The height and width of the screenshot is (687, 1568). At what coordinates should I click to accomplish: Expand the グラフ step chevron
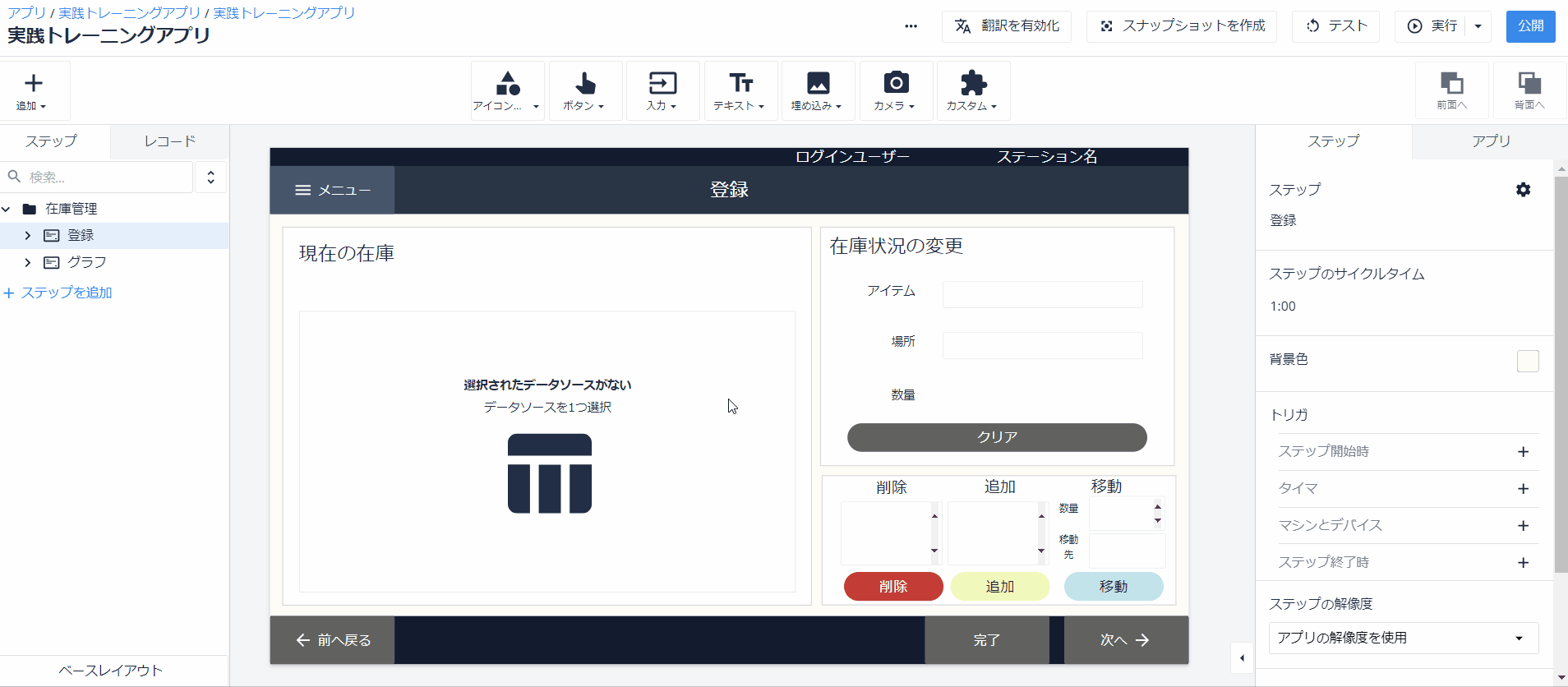pos(27,263)
